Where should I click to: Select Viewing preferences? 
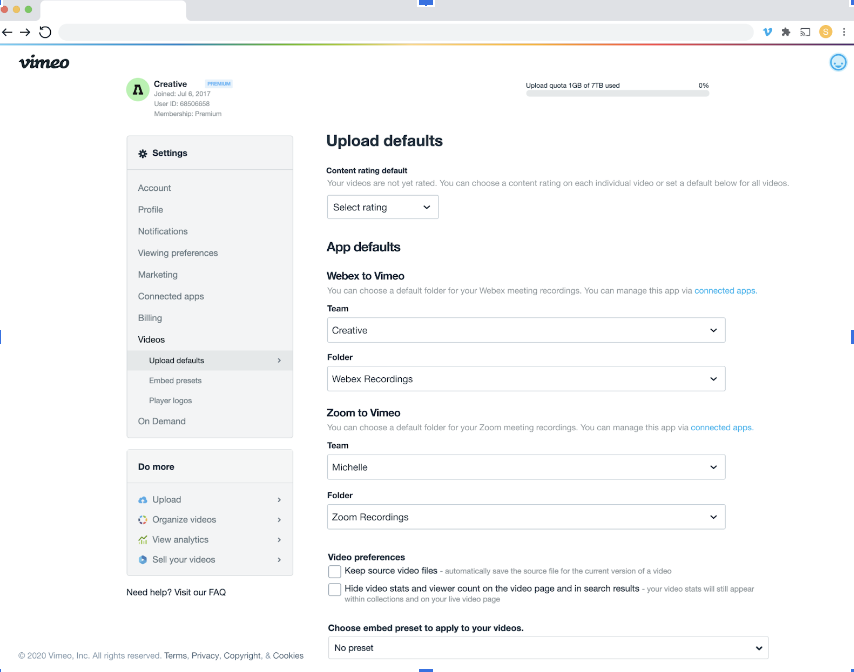178,253
